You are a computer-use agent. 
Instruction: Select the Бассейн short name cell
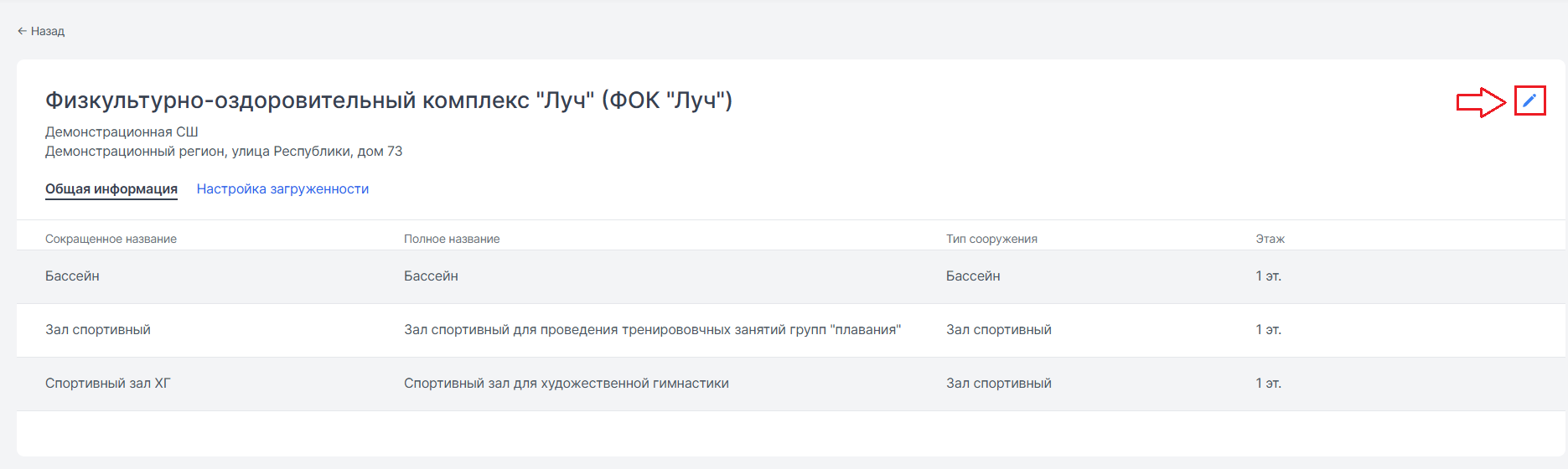point(72,276)
